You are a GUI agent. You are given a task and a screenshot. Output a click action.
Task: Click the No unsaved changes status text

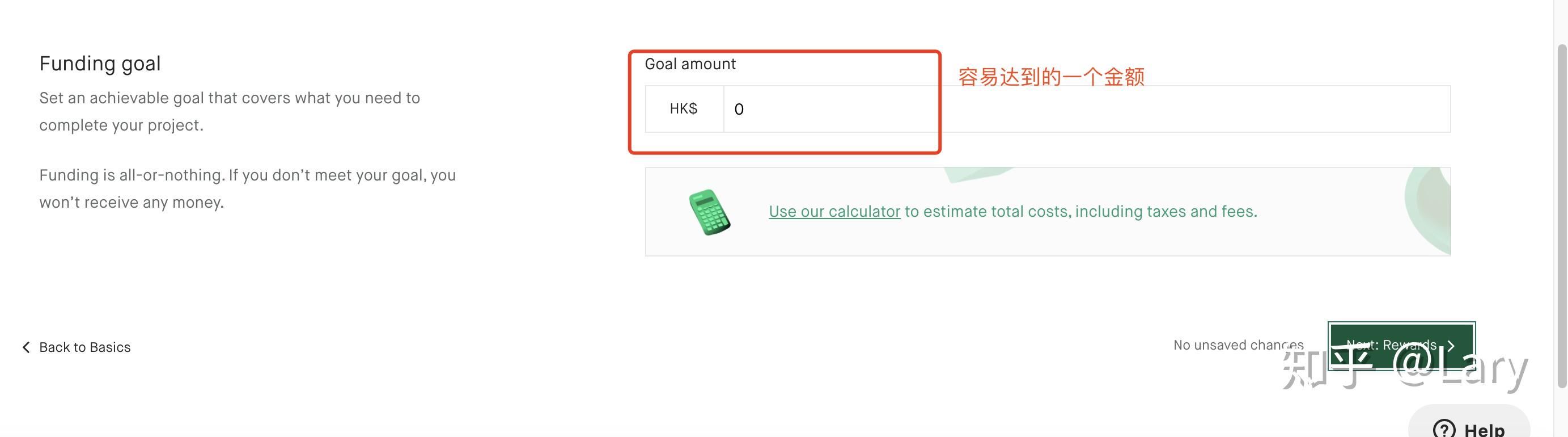click(x=1237, y=344)
